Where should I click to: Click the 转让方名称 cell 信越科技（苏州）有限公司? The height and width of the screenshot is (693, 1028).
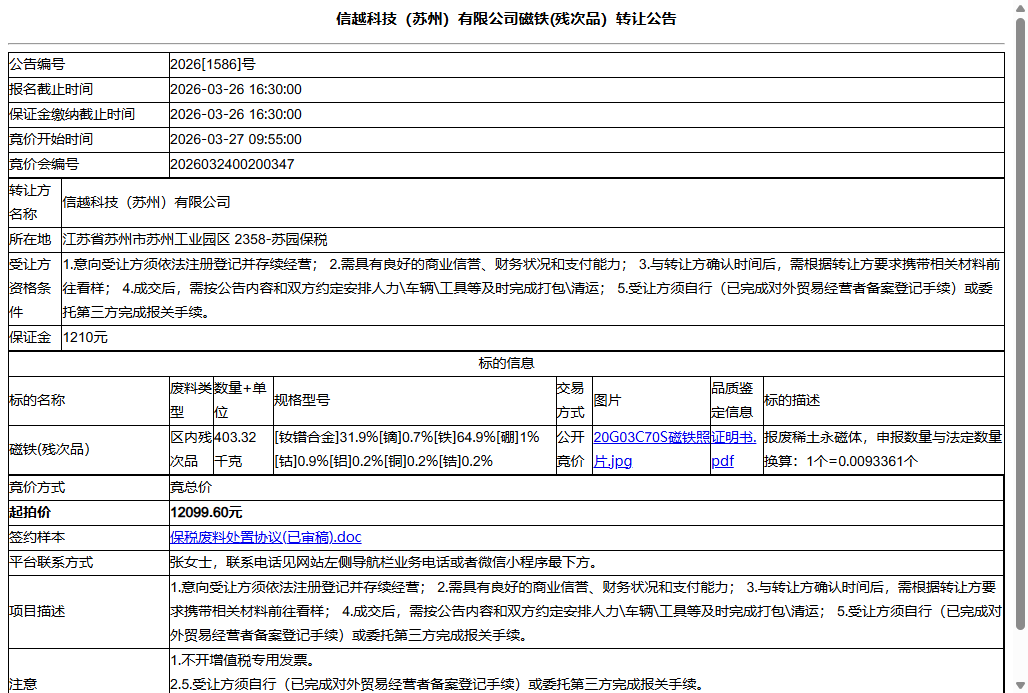point(145,202)
